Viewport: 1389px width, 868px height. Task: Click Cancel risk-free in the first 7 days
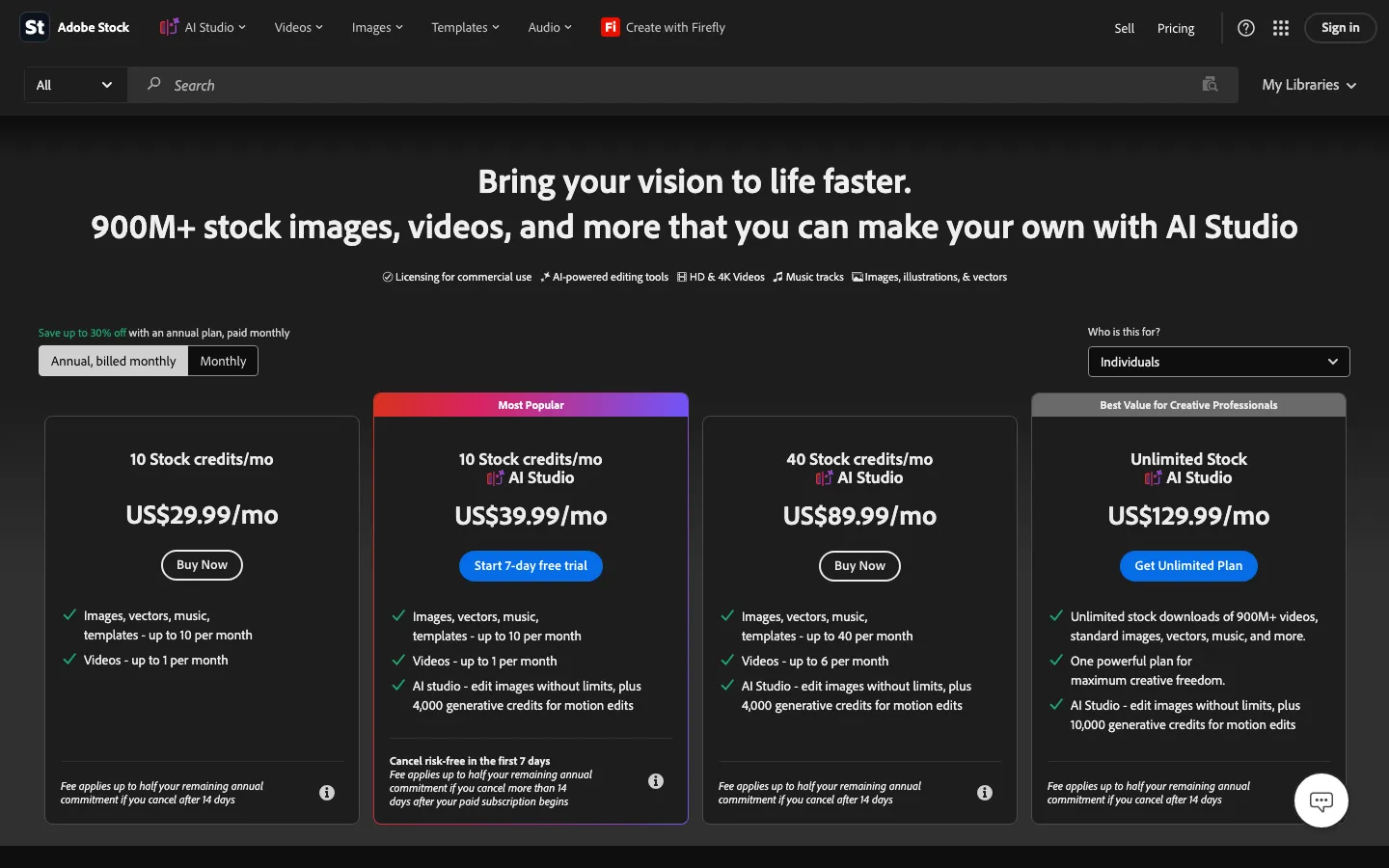pos(470,761)
